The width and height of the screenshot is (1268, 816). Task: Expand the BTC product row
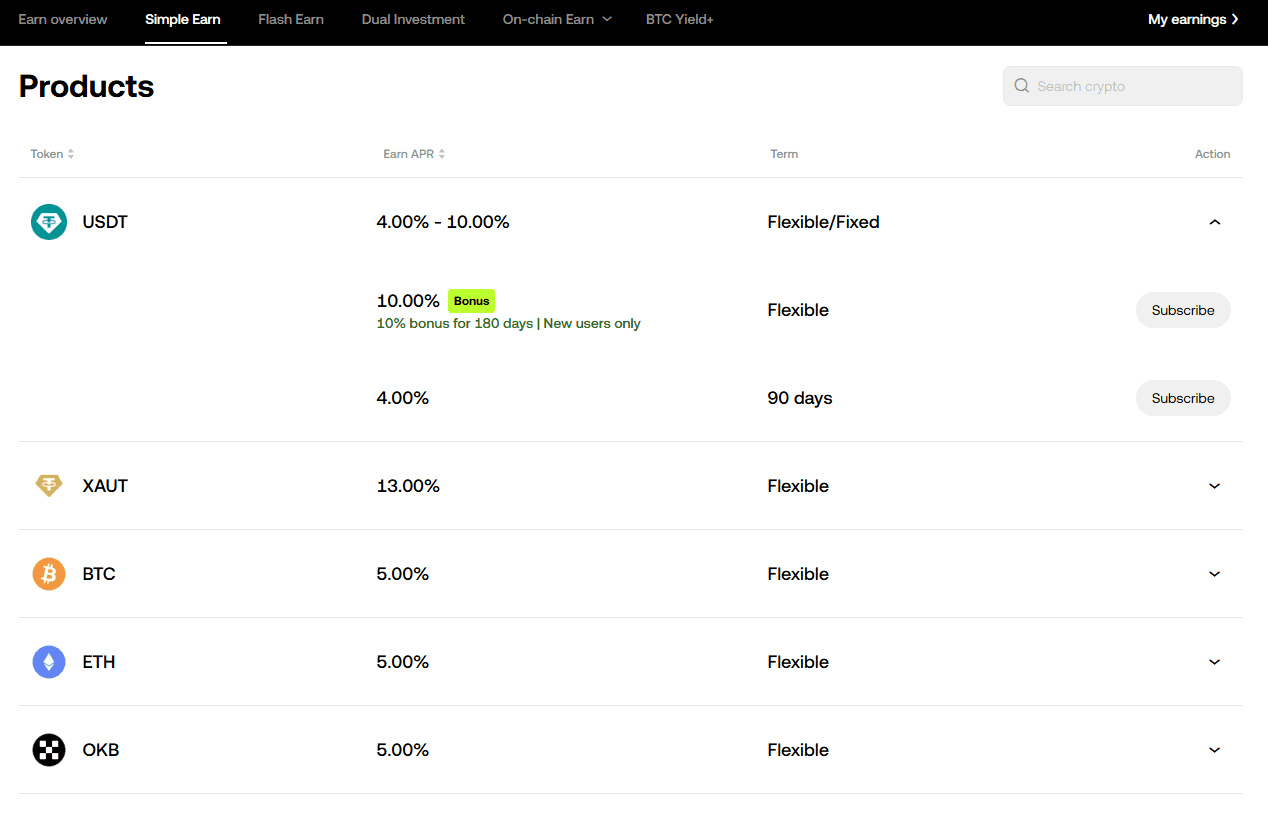(x=1215, y=574)
